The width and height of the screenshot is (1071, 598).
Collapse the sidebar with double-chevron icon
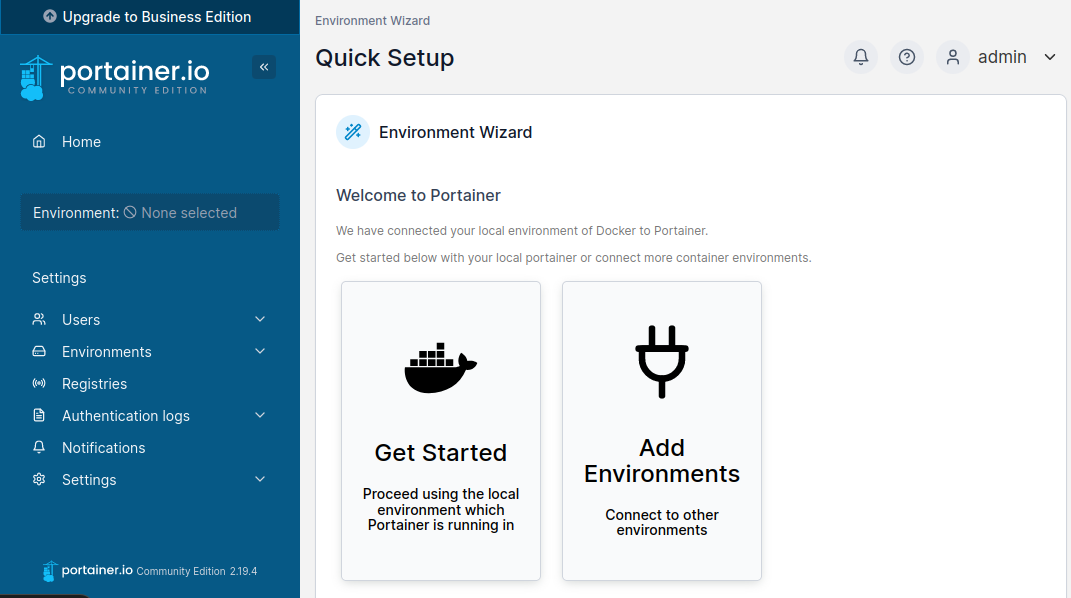(264, 67)
